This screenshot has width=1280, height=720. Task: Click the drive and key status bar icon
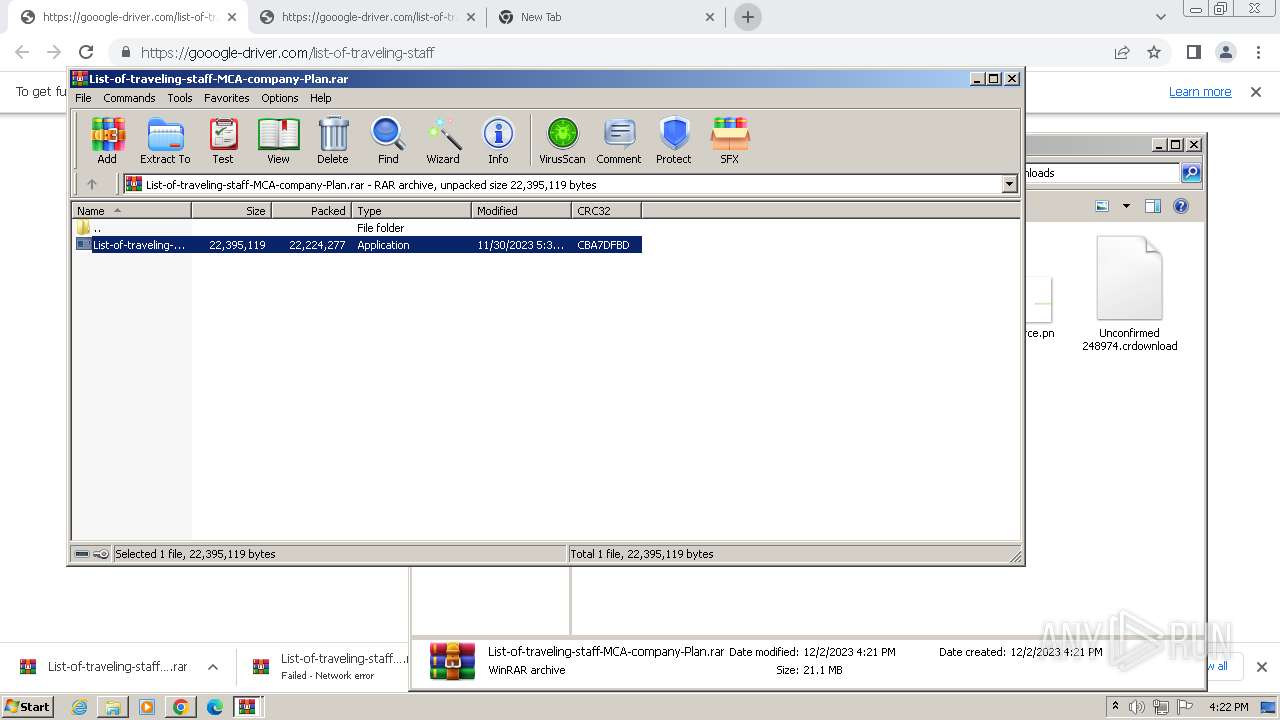pyautogui.click(x=92, y=554)
